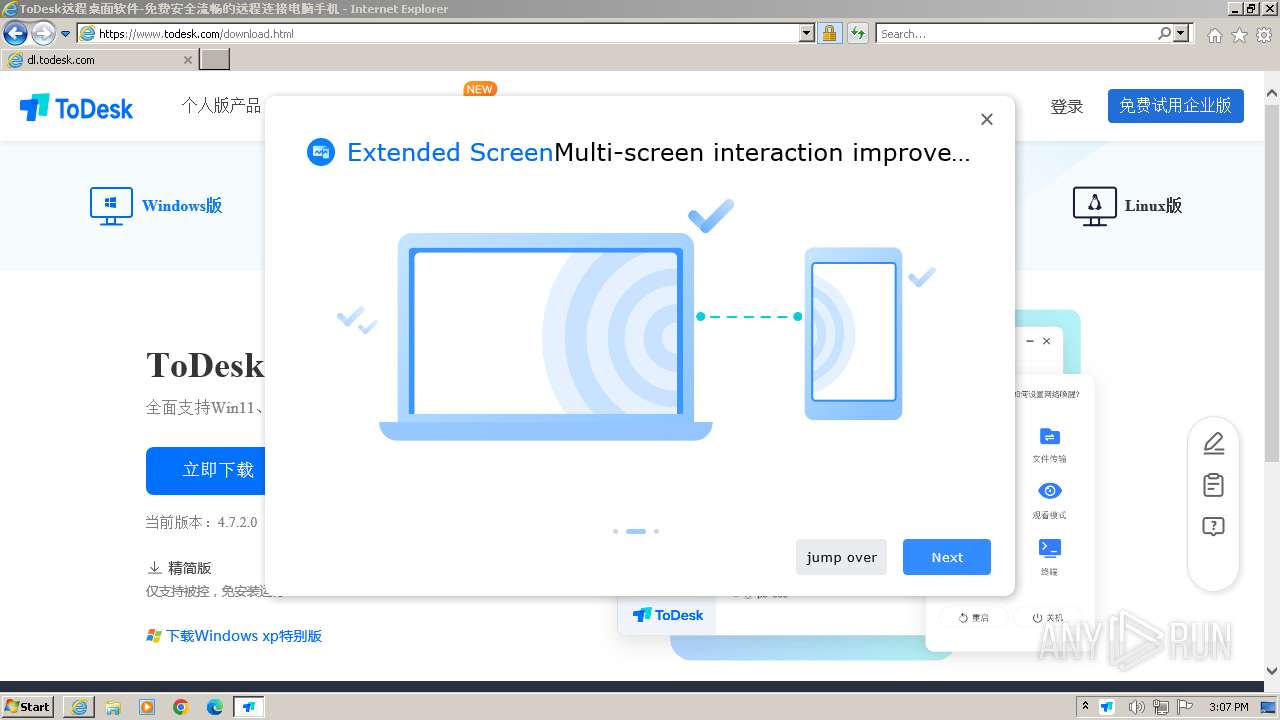
Task: Open the IE Tools gear icon
Action: 1264,35
